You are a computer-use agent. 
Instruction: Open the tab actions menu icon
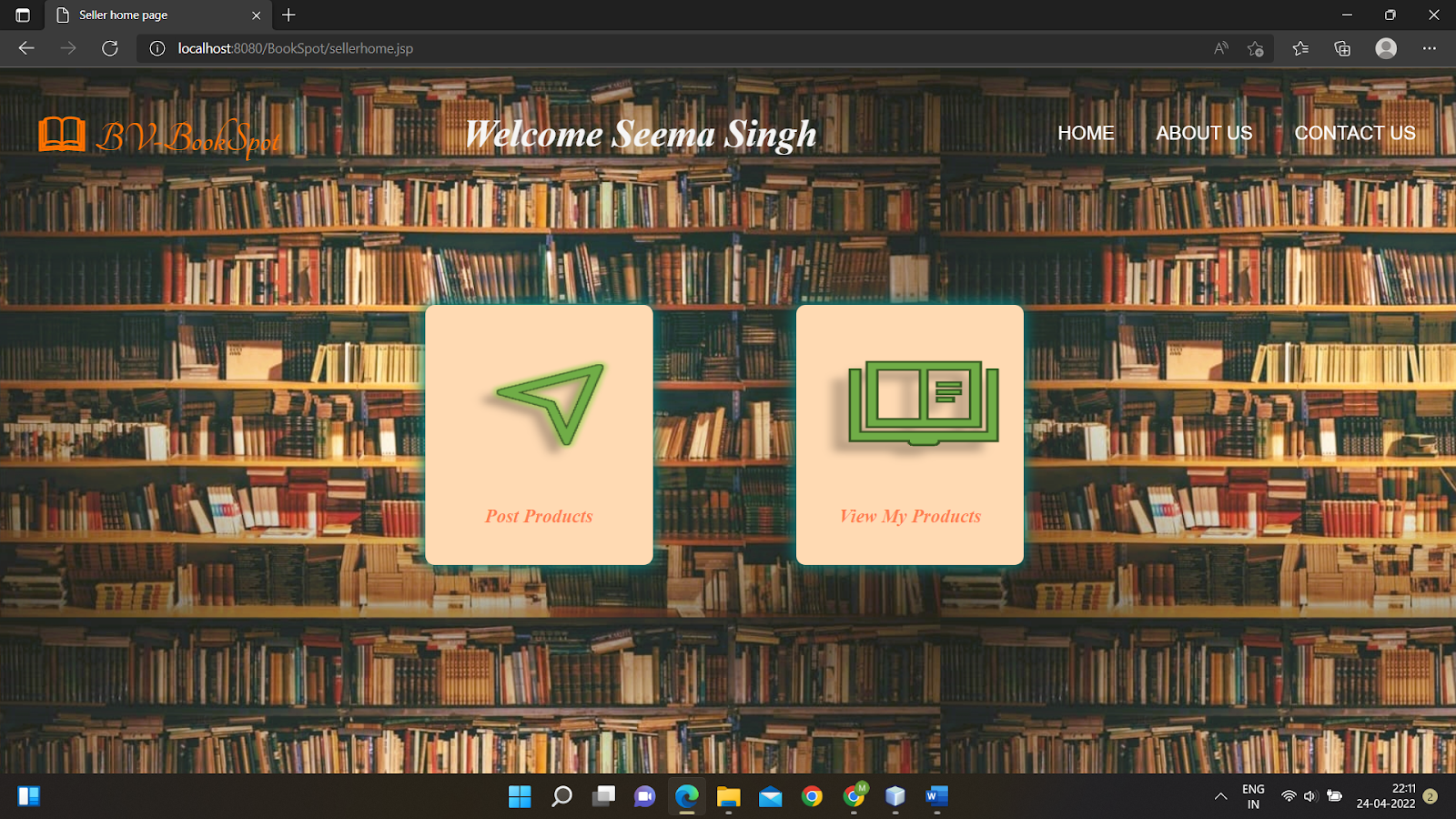click(23, 15)
